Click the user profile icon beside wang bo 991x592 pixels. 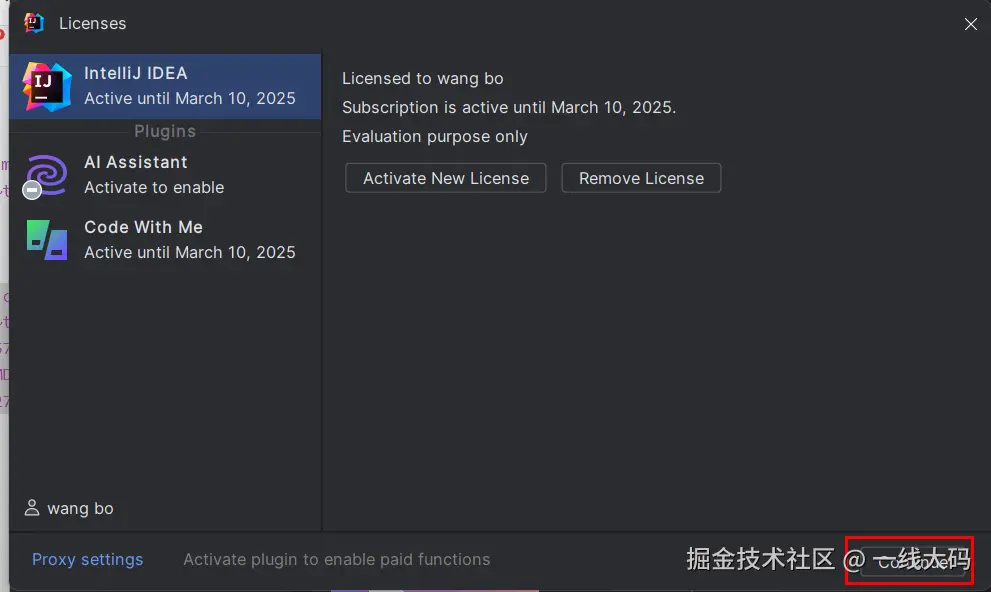[32, 508]
